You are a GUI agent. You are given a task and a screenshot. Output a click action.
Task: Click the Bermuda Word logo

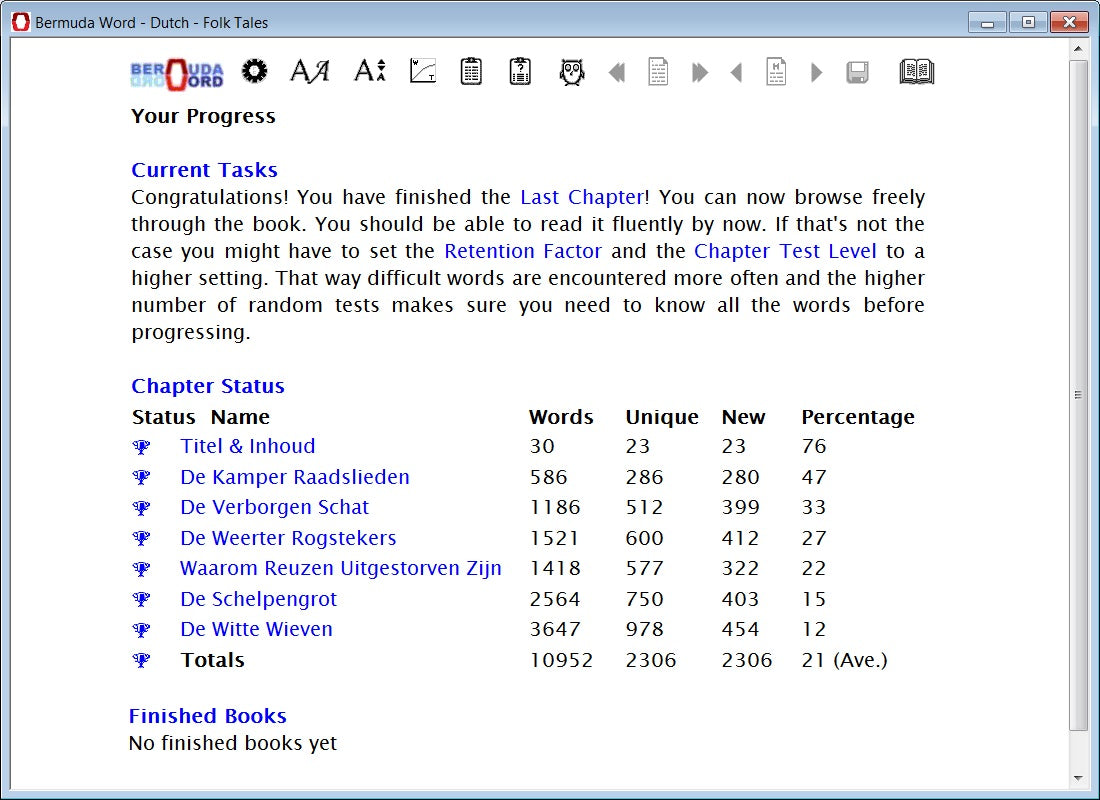[x=177, y=73]
